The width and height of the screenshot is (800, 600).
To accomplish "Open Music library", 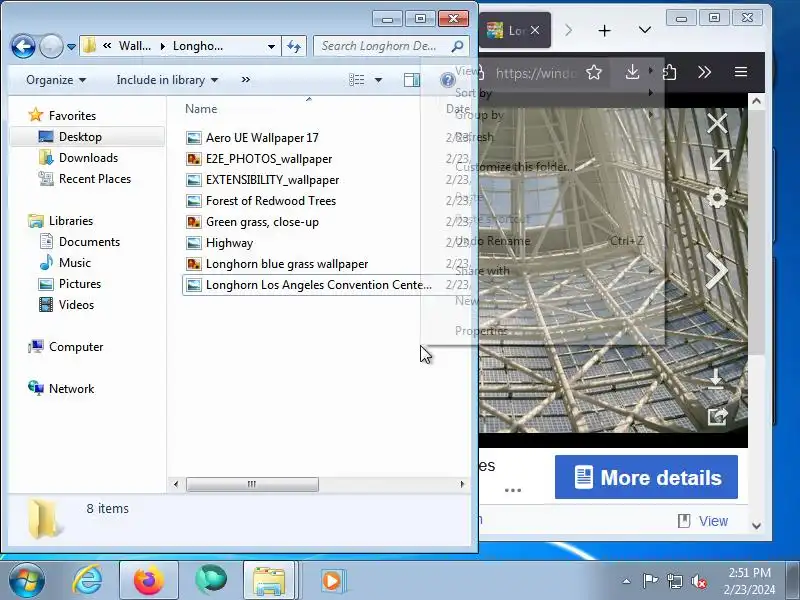I will (74, 263).
